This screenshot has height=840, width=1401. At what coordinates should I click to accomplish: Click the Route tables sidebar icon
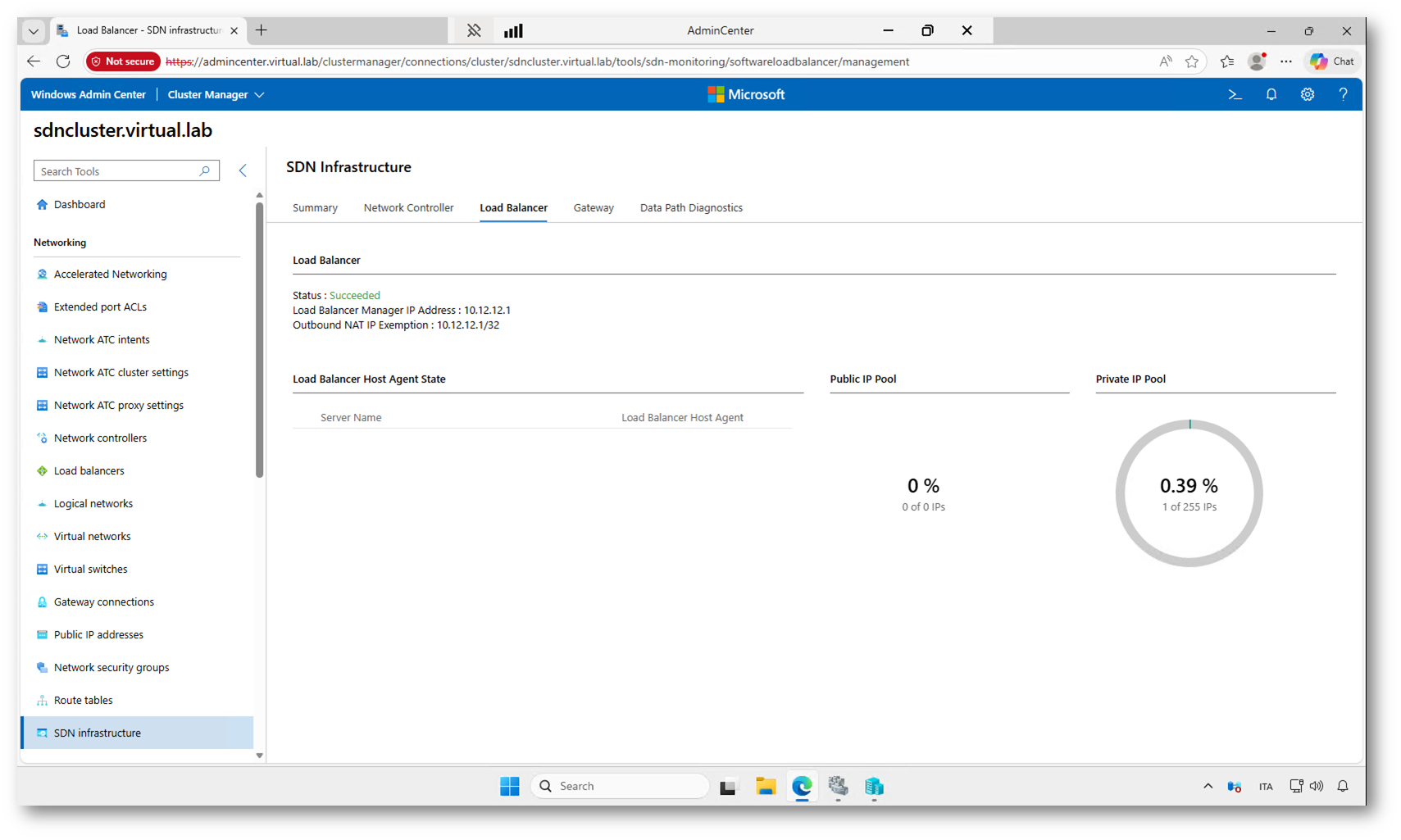pos(42,701)
